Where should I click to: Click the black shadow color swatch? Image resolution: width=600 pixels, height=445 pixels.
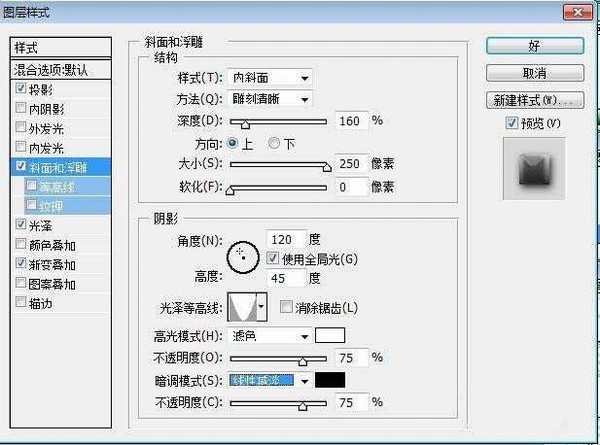coord(329,380)
